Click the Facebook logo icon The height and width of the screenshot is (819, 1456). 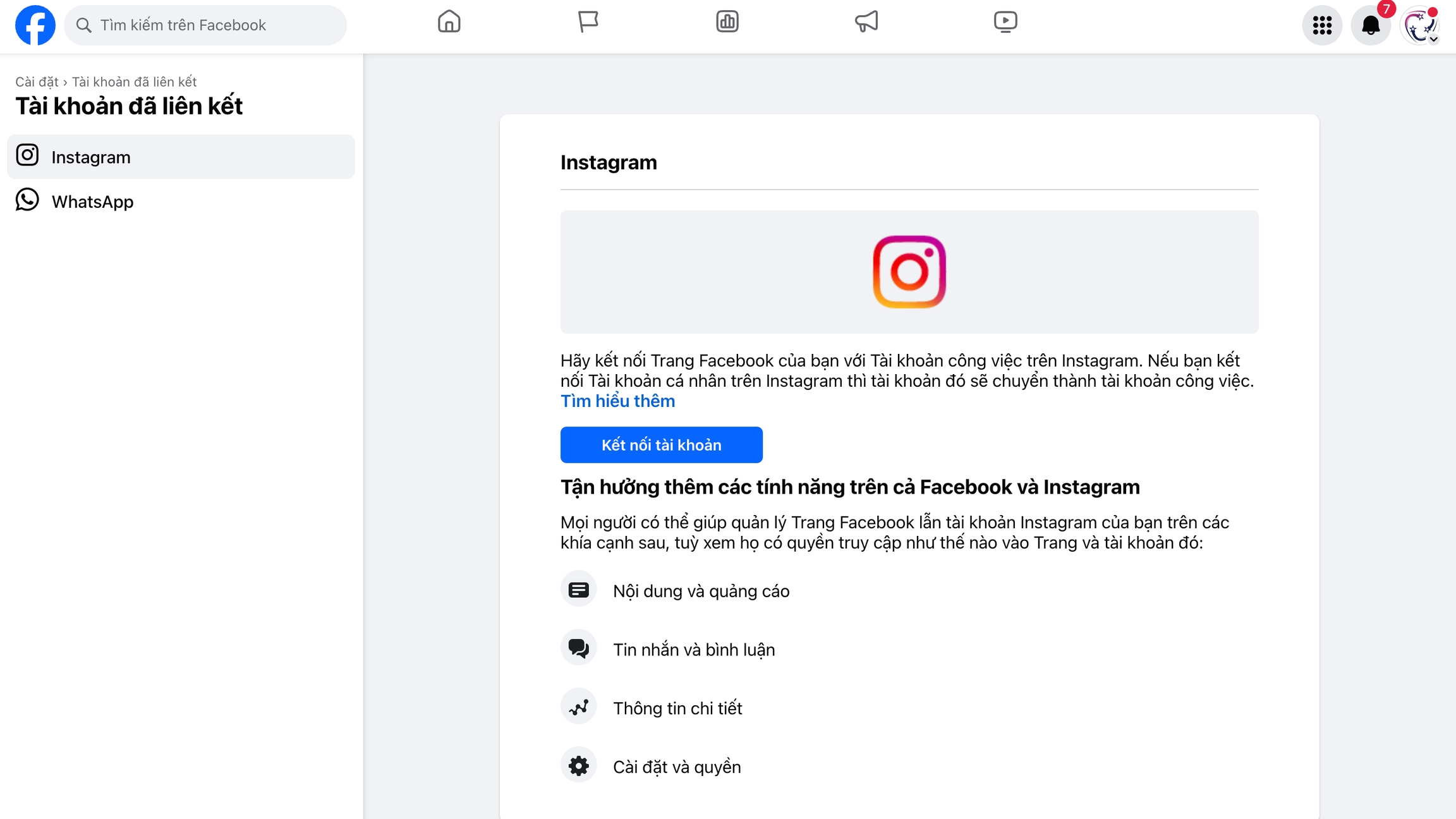pyautogui.click(x=35, y=25)
